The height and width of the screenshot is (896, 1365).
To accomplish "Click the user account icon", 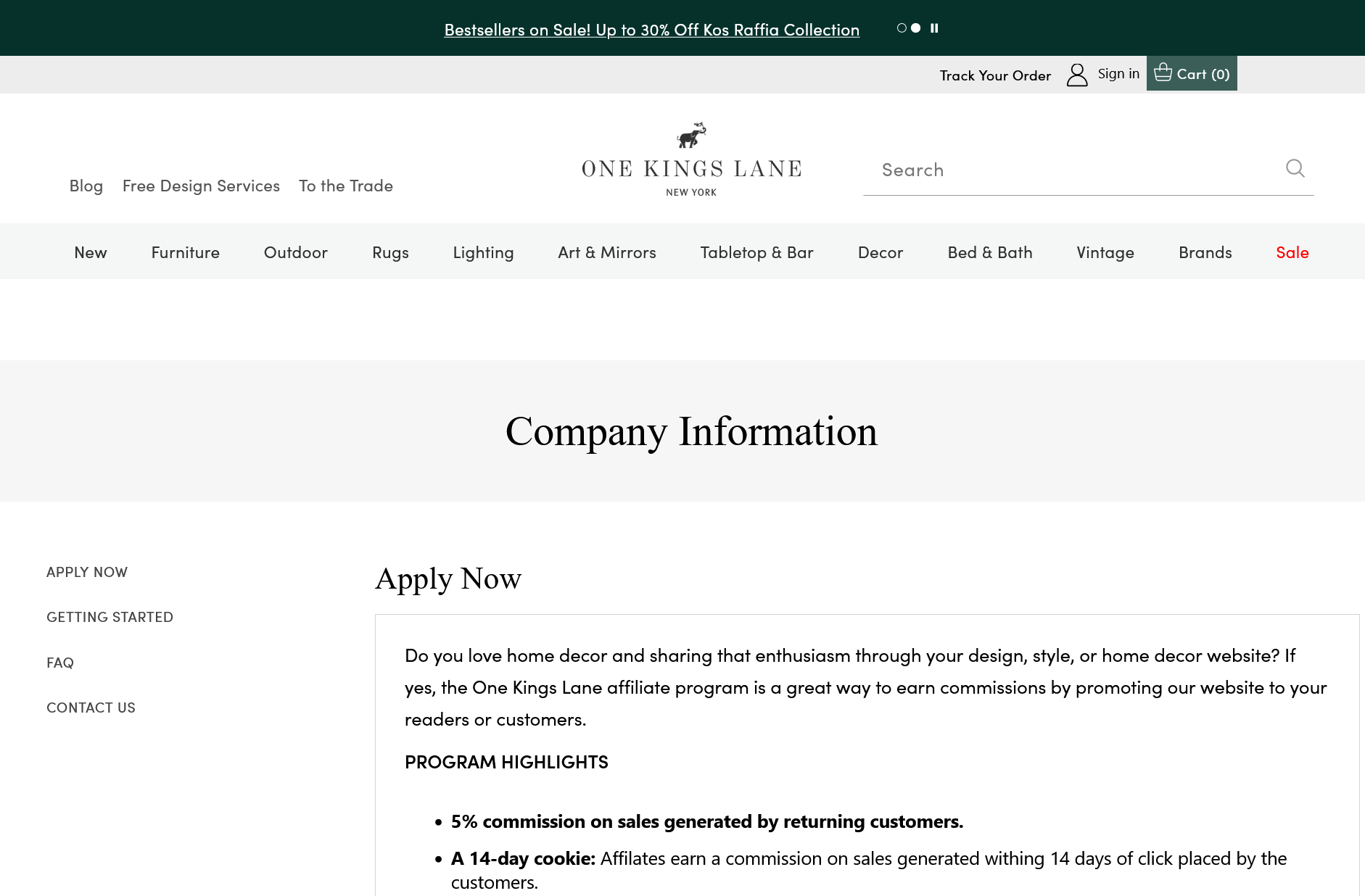I will coord(1077,75).
